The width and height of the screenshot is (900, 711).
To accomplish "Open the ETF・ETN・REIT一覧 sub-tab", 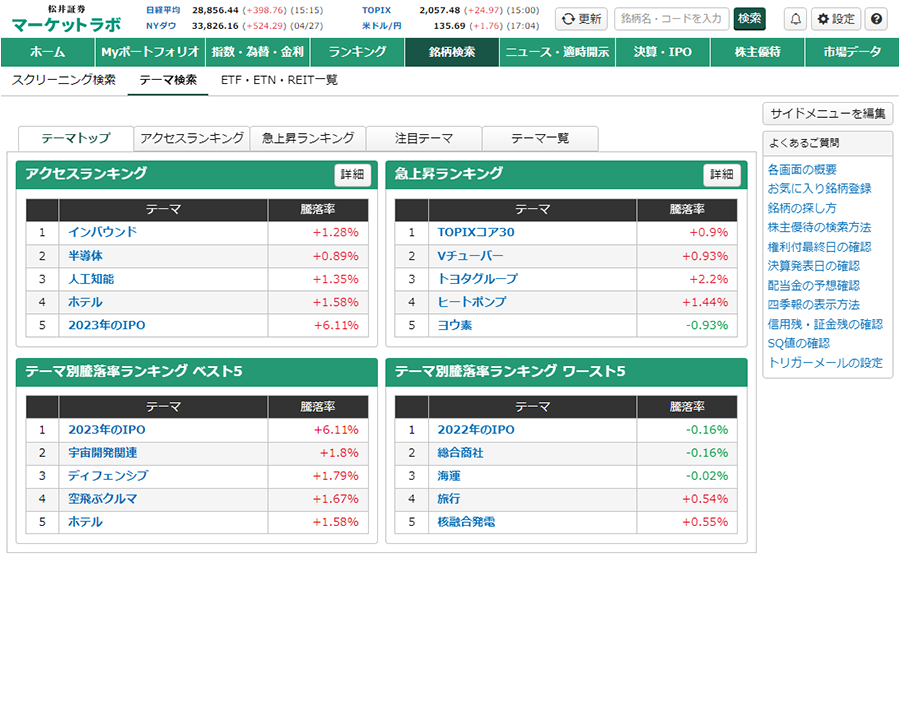I will pos(279,80).
